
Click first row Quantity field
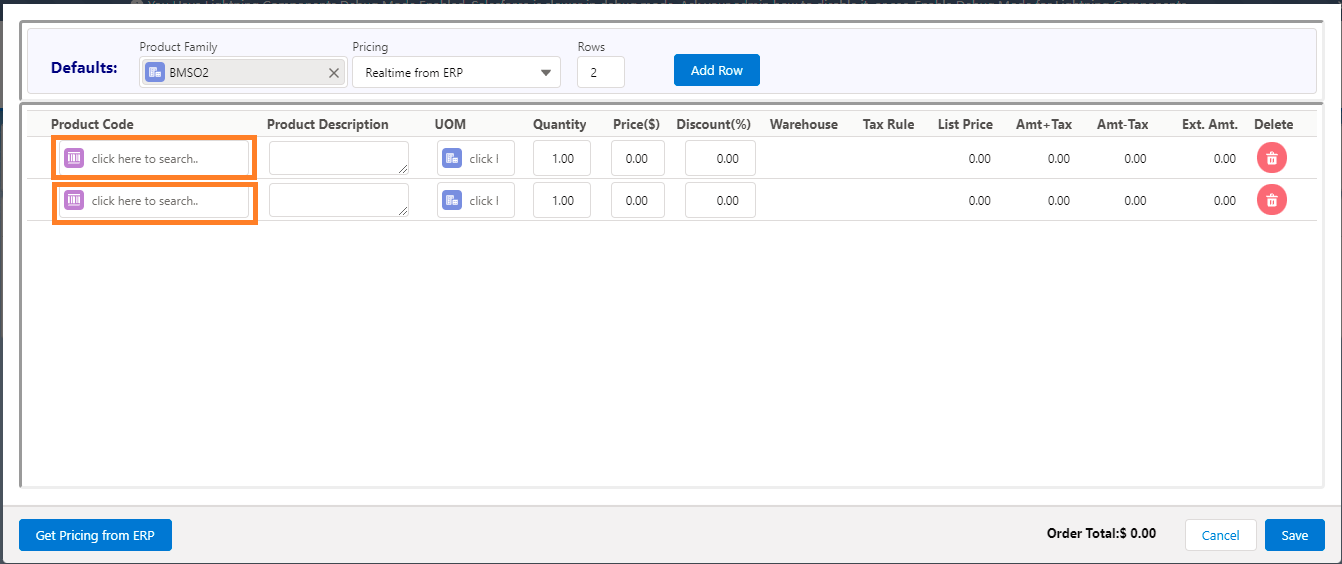pos(562,158)
